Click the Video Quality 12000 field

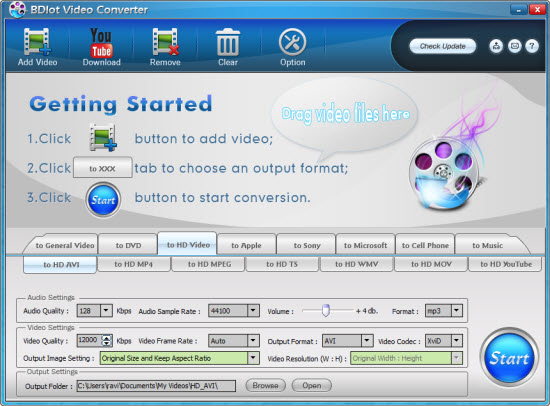(89, 340)
